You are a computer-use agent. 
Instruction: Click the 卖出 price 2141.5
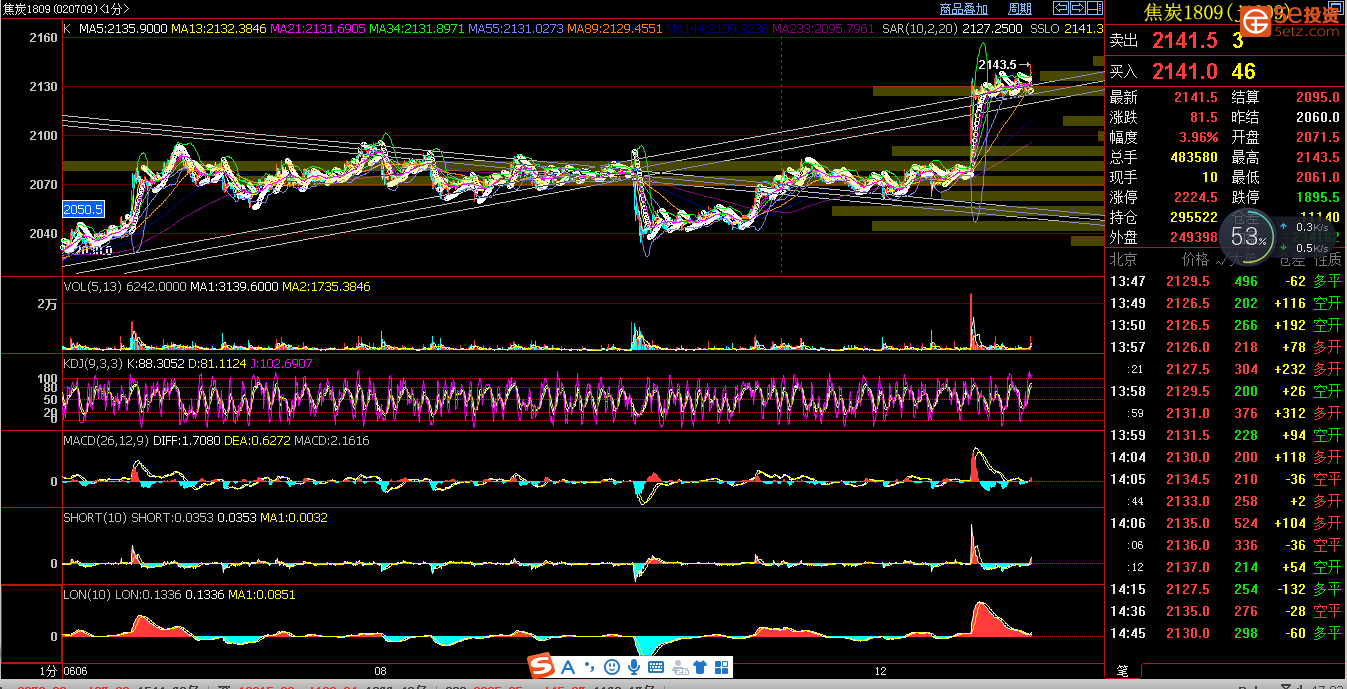tap(1184, 41)
